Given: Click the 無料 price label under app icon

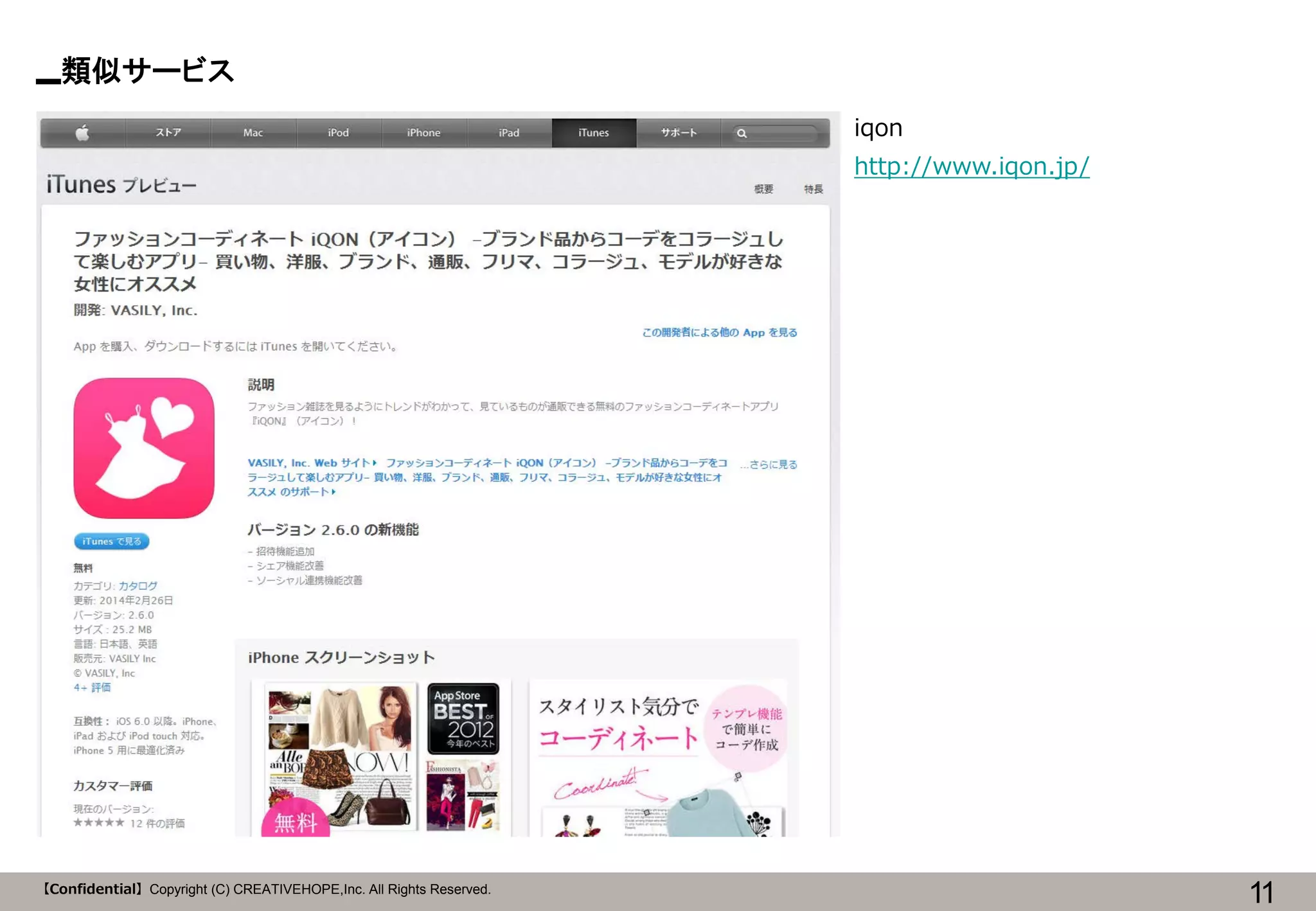Looking at the screenshot, I should [x=83, y=568].
